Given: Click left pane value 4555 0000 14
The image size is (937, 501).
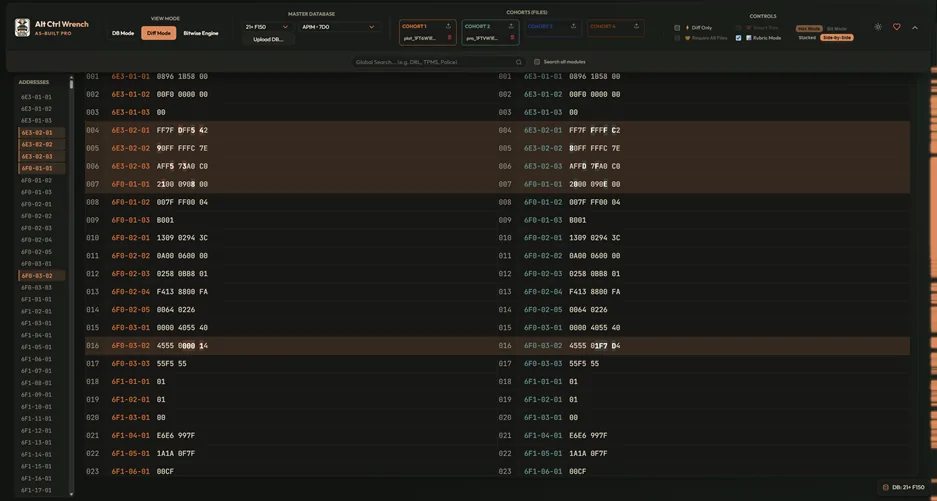Looking at the screenshot, I should coord(182,346).
